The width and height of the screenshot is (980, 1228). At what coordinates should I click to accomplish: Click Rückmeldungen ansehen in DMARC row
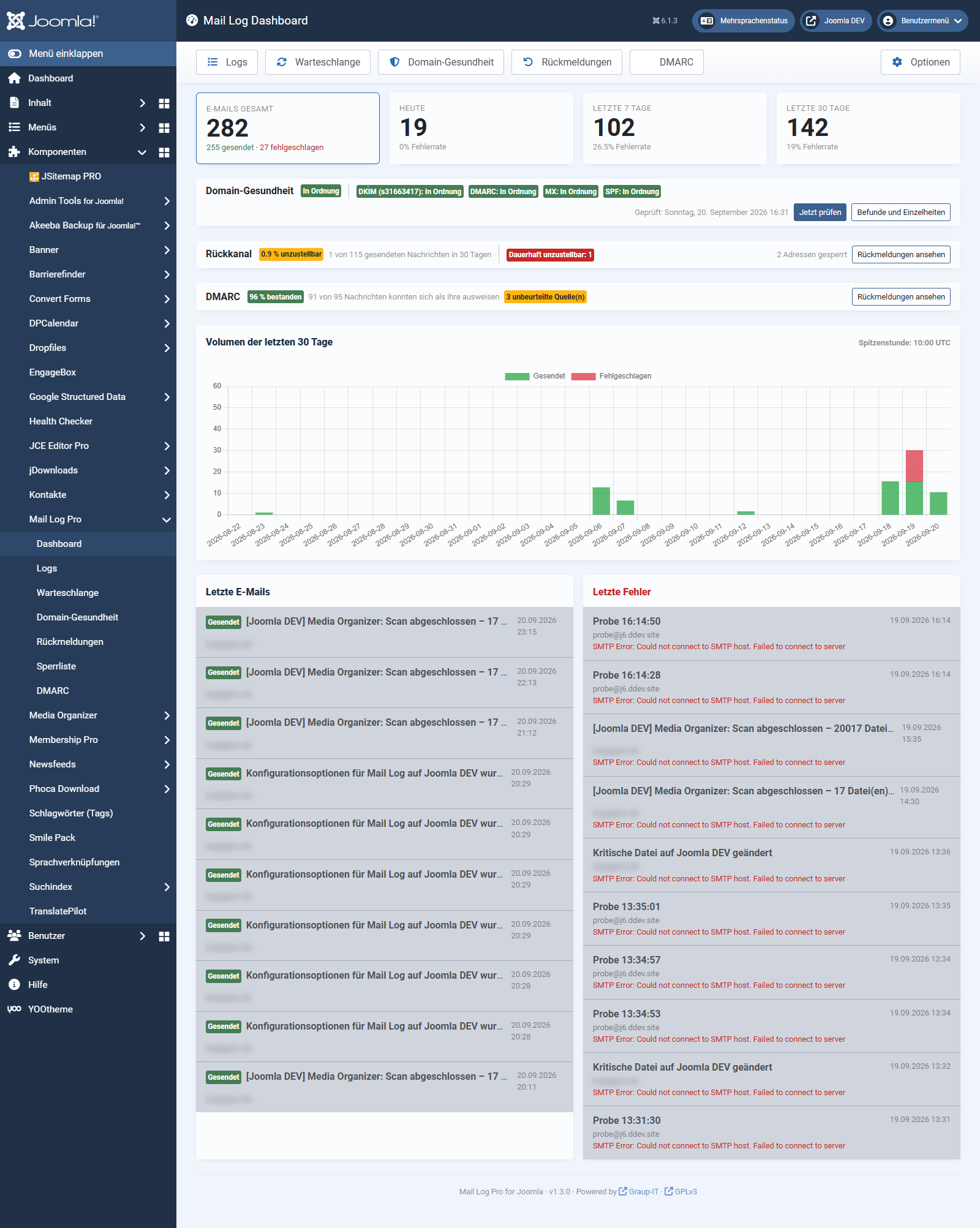point(901,296)
